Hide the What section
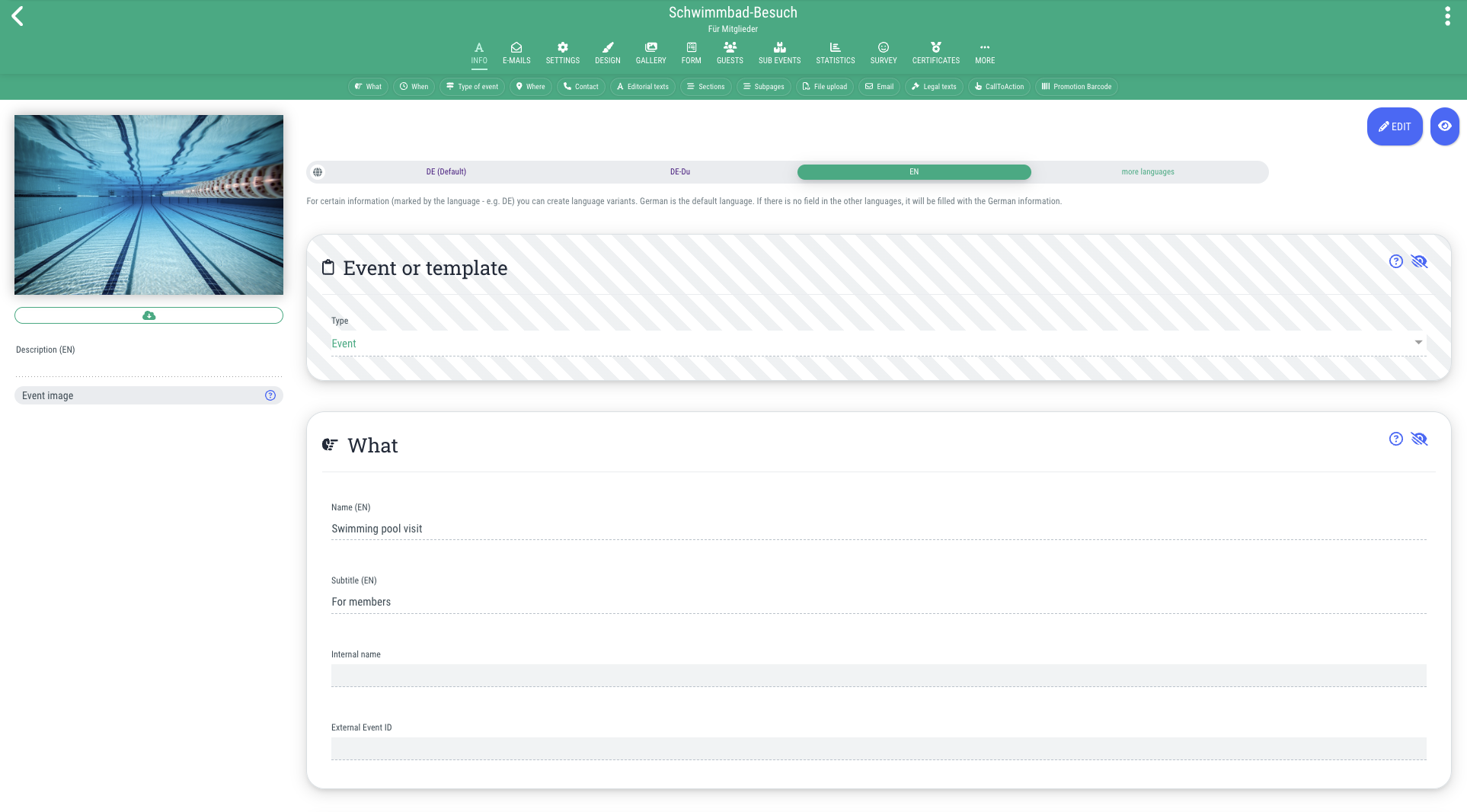The width and height of the screenshot is (1467, 812). (x=1420, y=439)
